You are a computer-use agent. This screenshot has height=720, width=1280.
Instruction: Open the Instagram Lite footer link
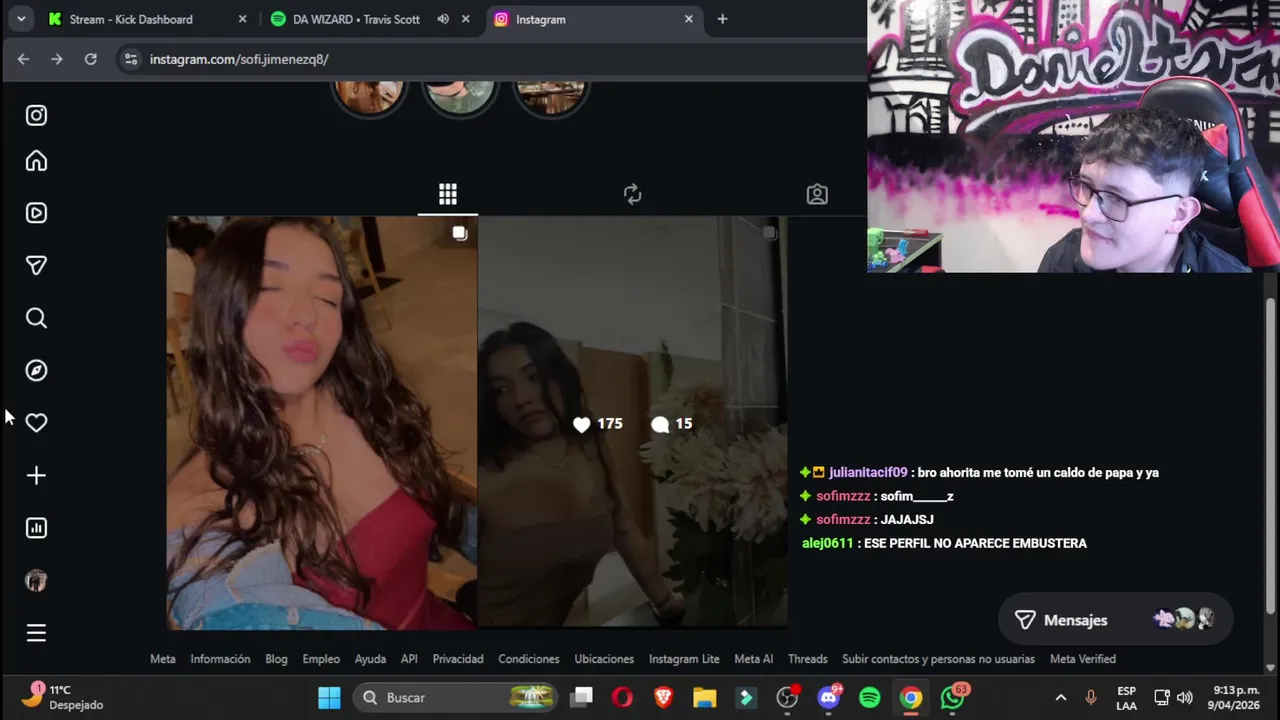(x=684, y=659)
